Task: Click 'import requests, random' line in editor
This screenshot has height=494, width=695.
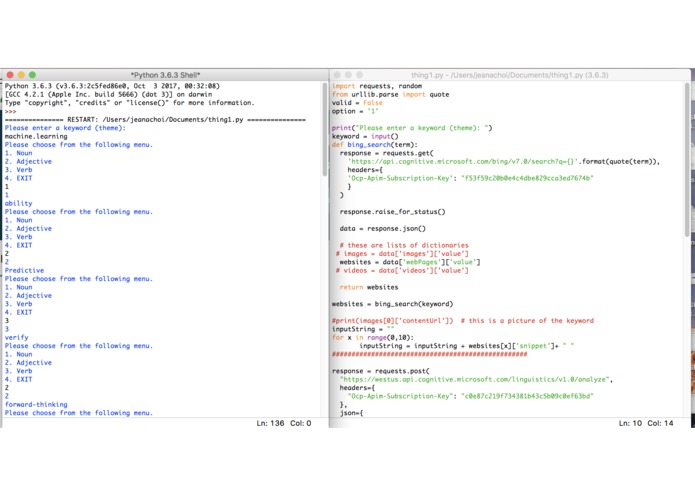Action: [377, 86]
